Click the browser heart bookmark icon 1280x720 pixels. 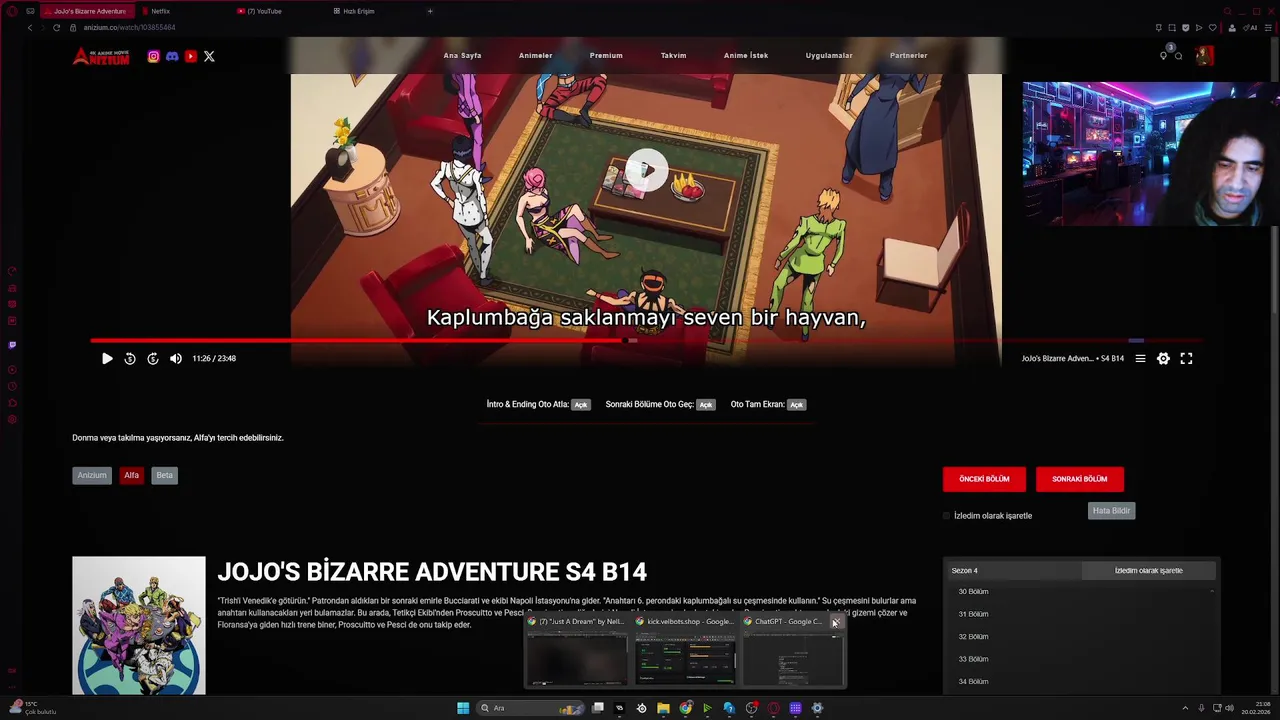1213,27
